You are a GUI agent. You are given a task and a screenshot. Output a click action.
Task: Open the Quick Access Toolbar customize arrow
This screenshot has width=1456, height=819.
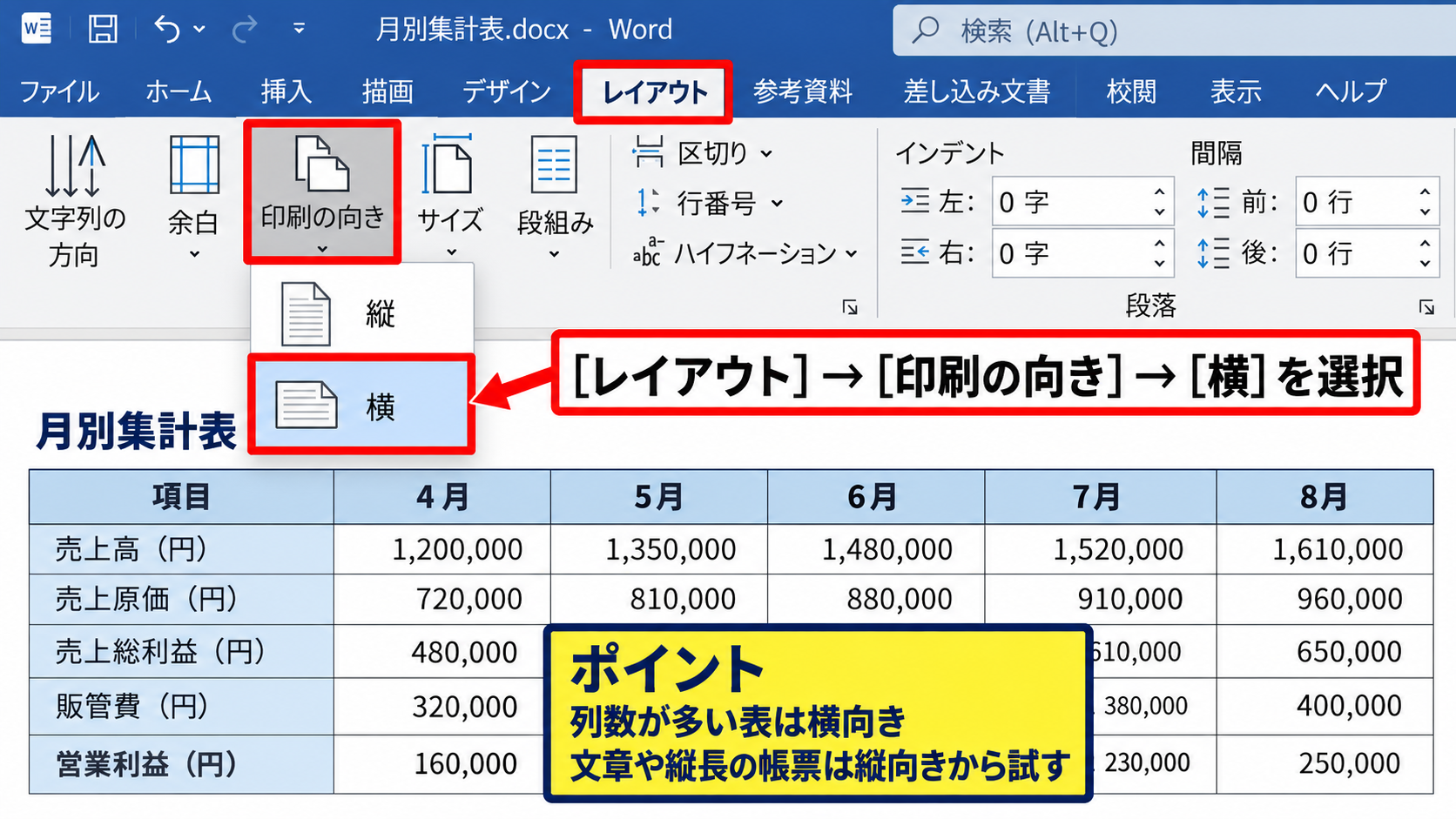299,29
